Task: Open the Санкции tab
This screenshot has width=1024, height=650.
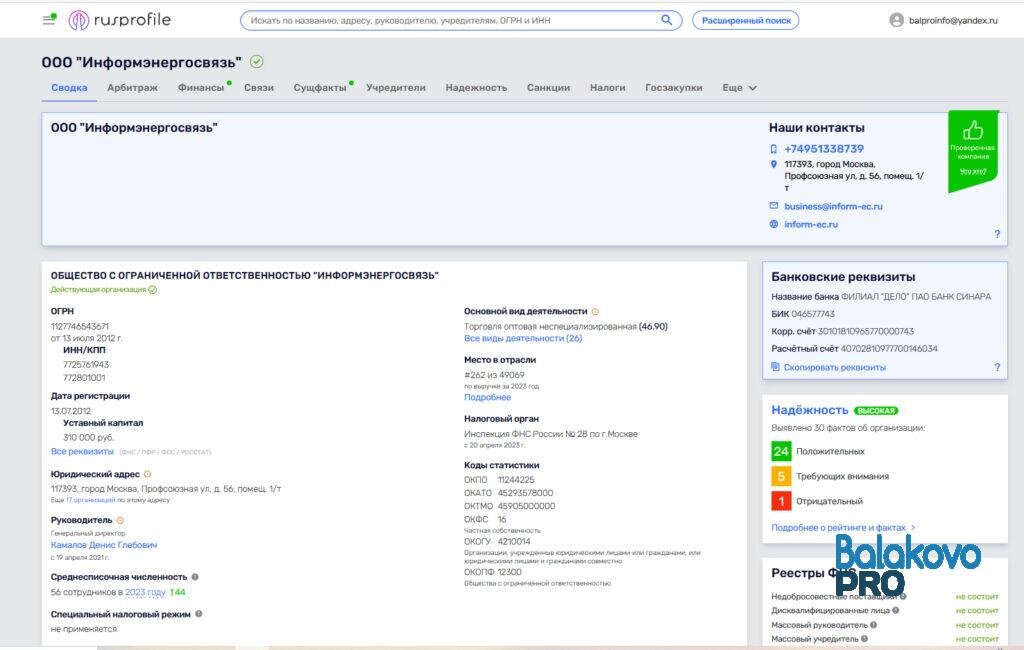Action: pyautogui.click(x=549, y=88)
